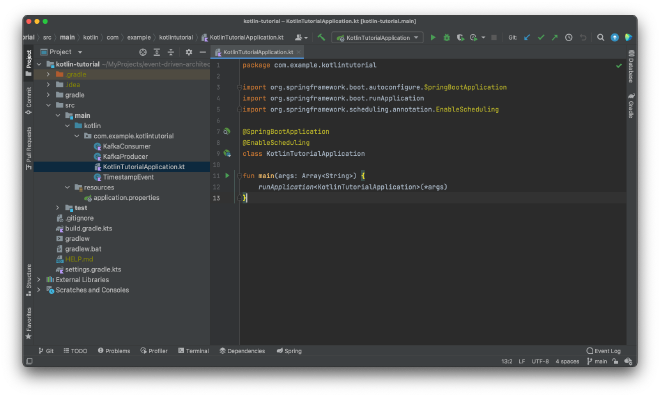Expand External Libraries node
The width and height of the screenshot is (660, 397).
pyautogui.click(x=39, y=280)
